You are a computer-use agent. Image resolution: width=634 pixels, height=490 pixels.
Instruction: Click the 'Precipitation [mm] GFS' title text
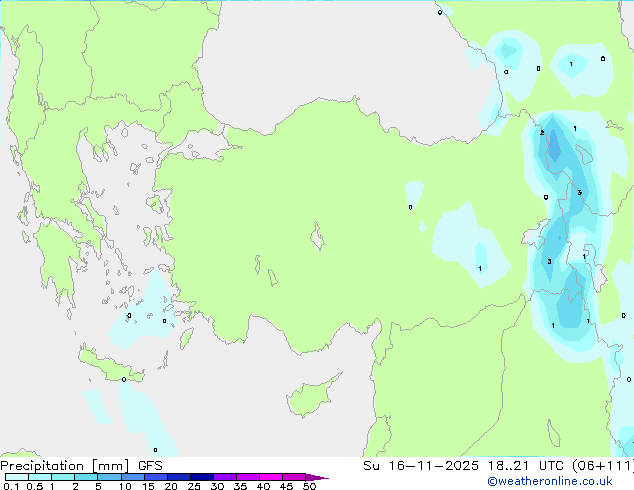(81, 466)
